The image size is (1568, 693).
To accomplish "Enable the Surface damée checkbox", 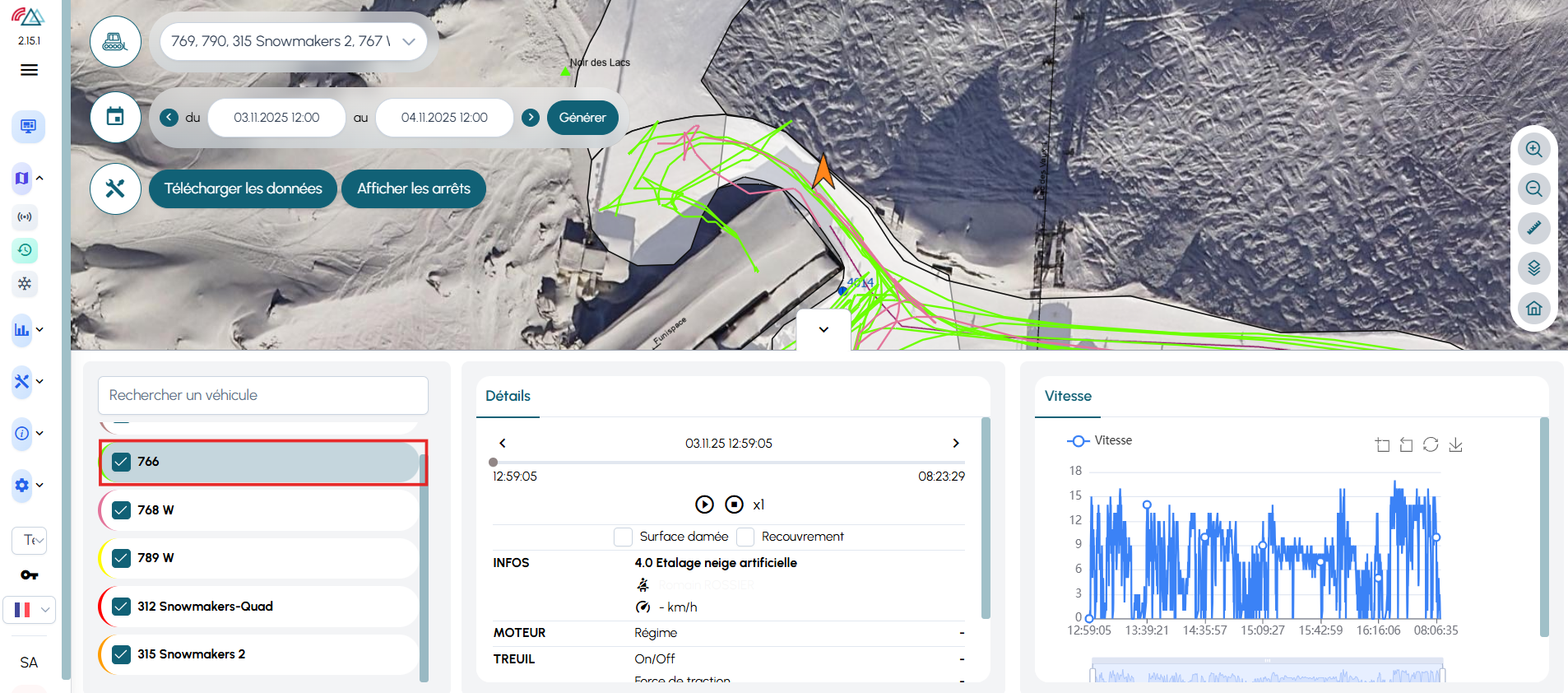I will pyautogui.click(x=623, y=537).
